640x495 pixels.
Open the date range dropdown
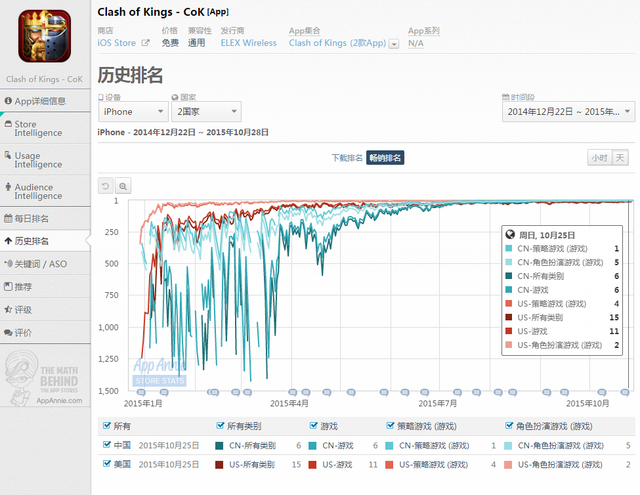(565, 112)
